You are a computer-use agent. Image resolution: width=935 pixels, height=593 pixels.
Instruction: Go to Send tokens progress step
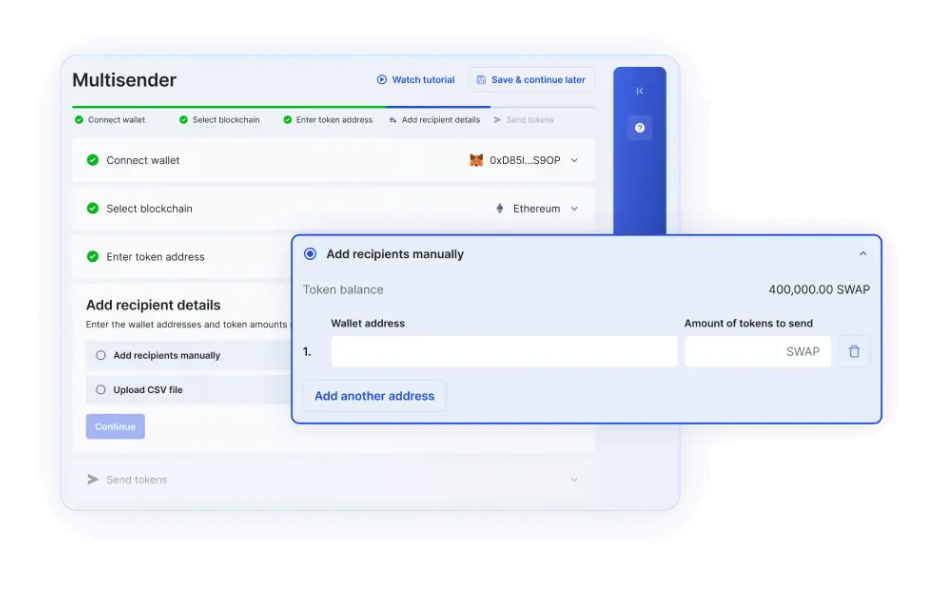(x=524, y=120)
